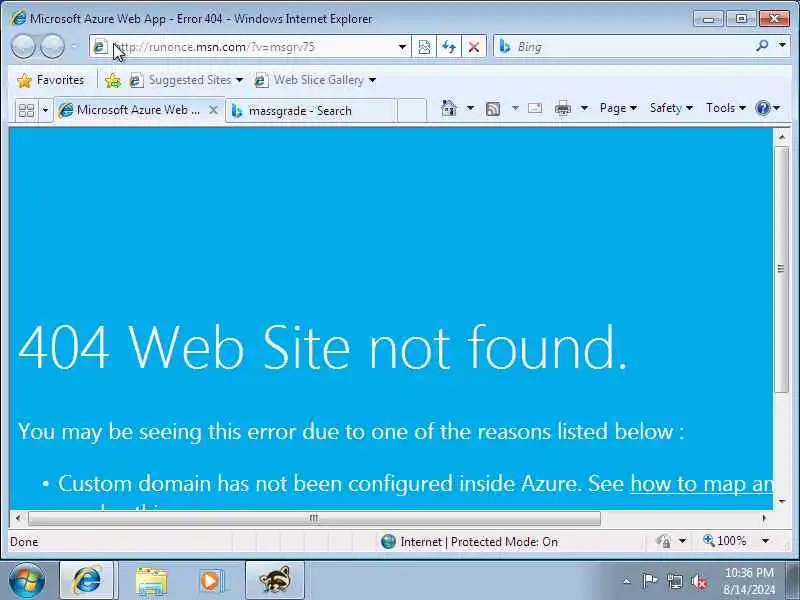The width and height of the screenshot is (800, 600).
Task: Switch to massgrade - Search tab
Action: click(x=310, y=111)
